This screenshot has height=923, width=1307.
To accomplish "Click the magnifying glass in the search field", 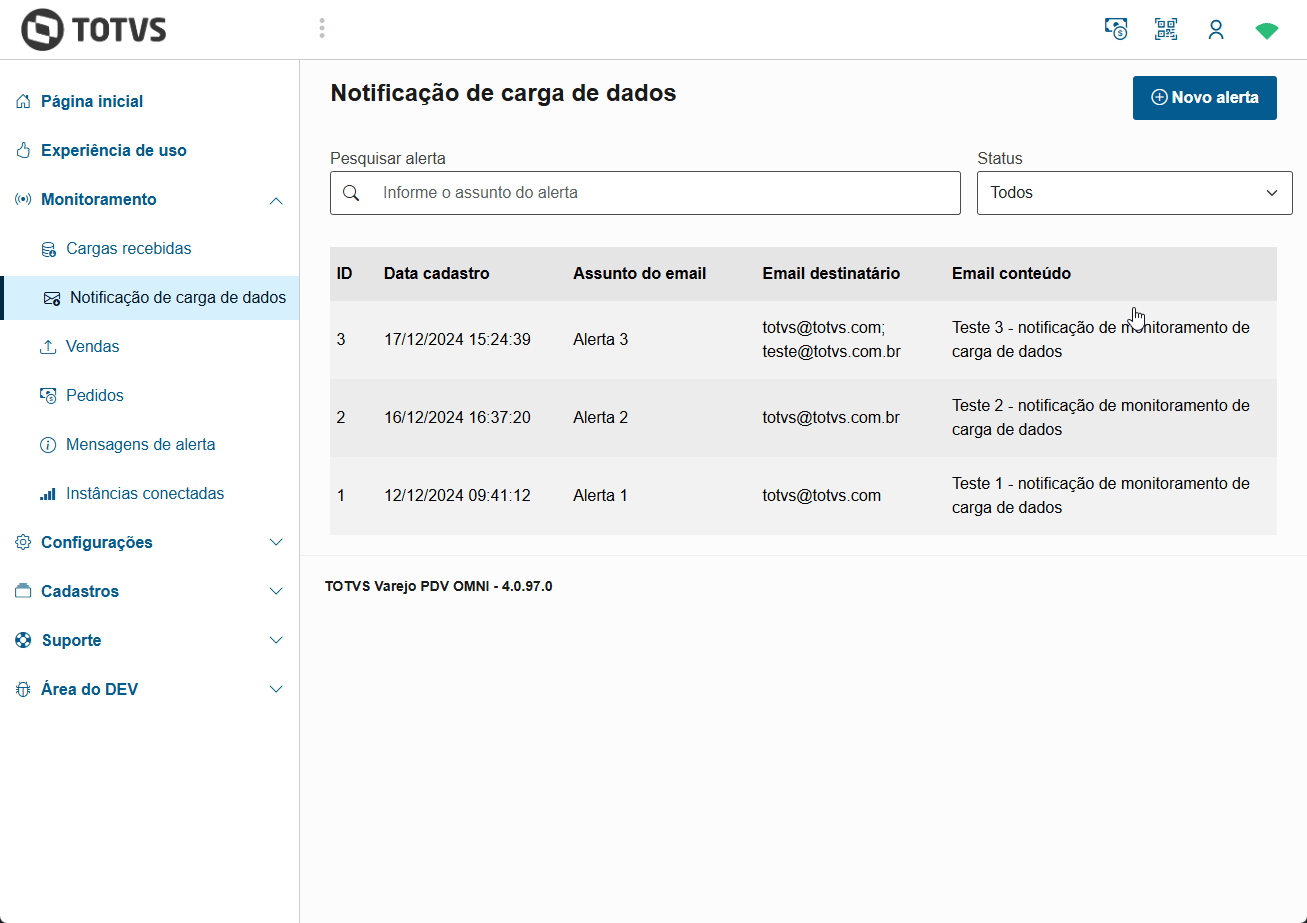I will (x=352, y=192).
